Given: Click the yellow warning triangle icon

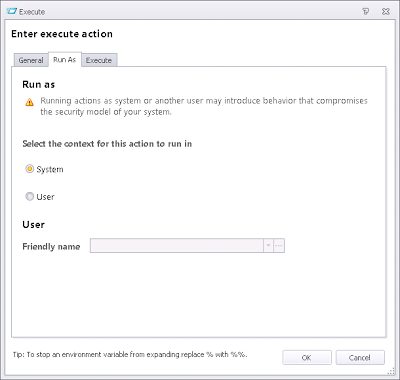Looking at the screenshot, I should [29, 102].
